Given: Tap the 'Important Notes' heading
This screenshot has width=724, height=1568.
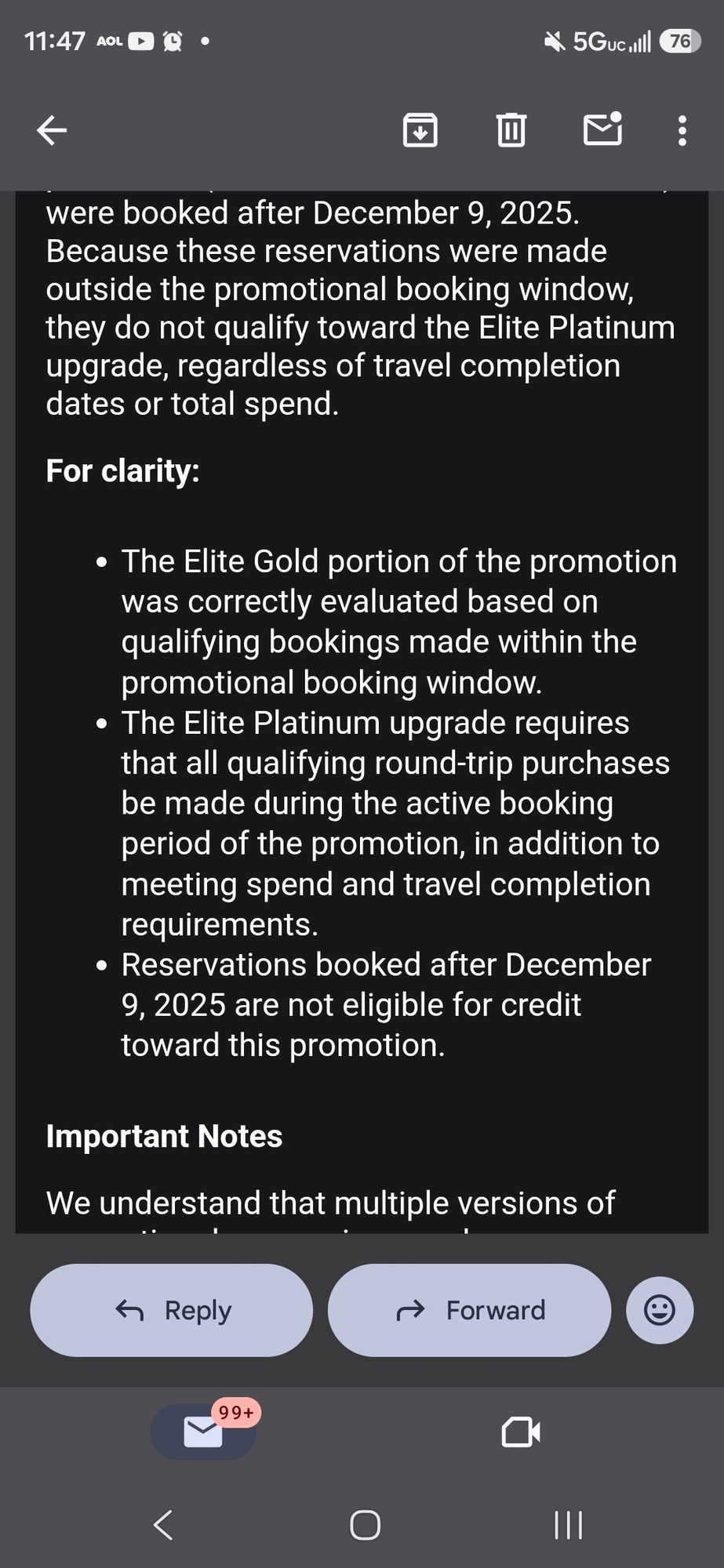Looking at the screenshot, I should pos(164,1136).
